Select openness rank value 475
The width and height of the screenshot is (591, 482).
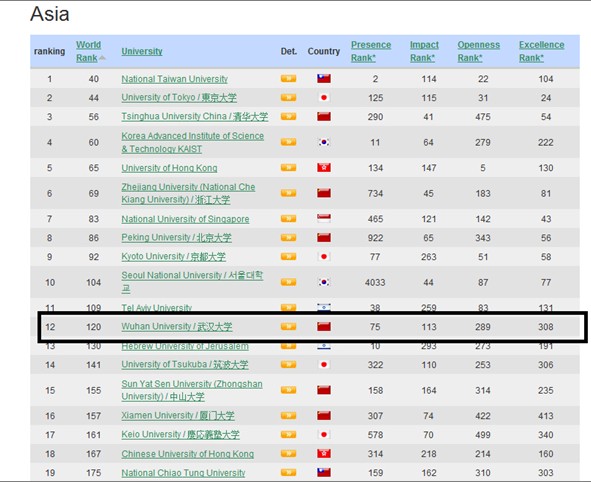(483, 117)
